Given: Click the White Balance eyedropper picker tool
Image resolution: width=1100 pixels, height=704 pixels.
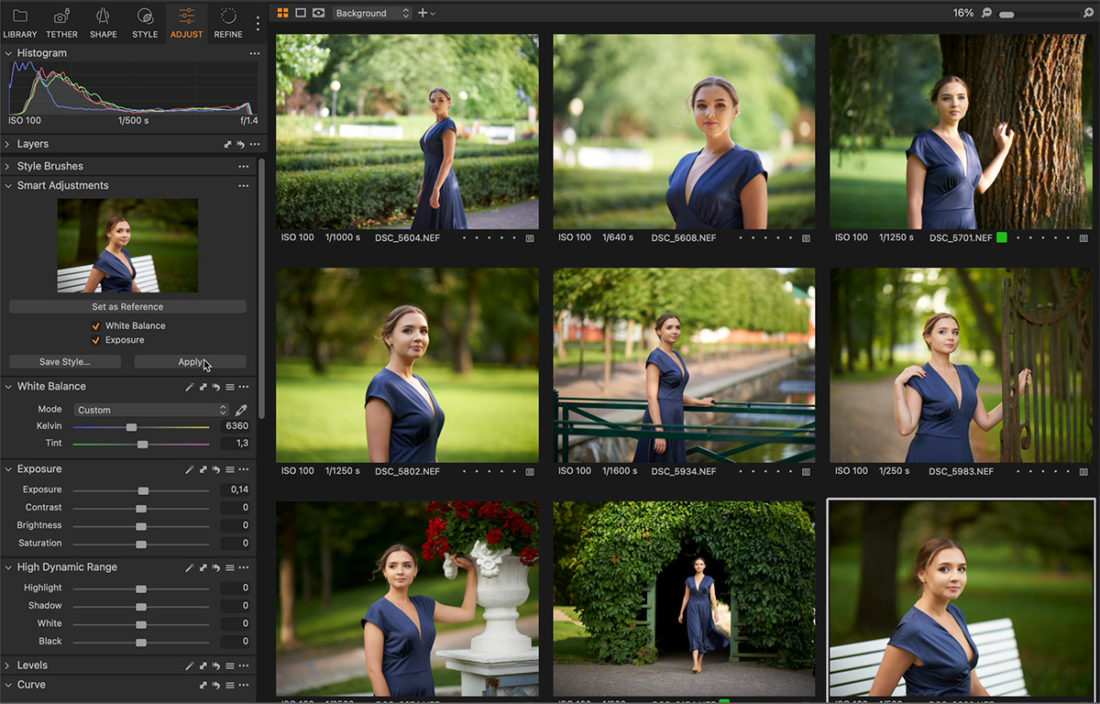Looking at the screenshot, I should pos(239,409).
